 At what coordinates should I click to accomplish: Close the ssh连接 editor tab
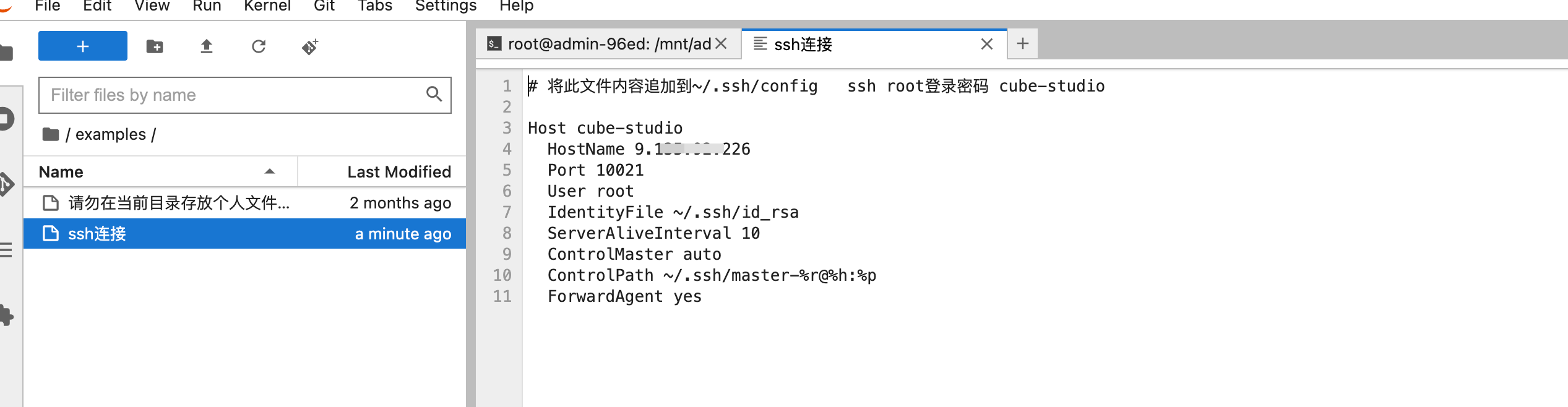[x=986, y=44]
